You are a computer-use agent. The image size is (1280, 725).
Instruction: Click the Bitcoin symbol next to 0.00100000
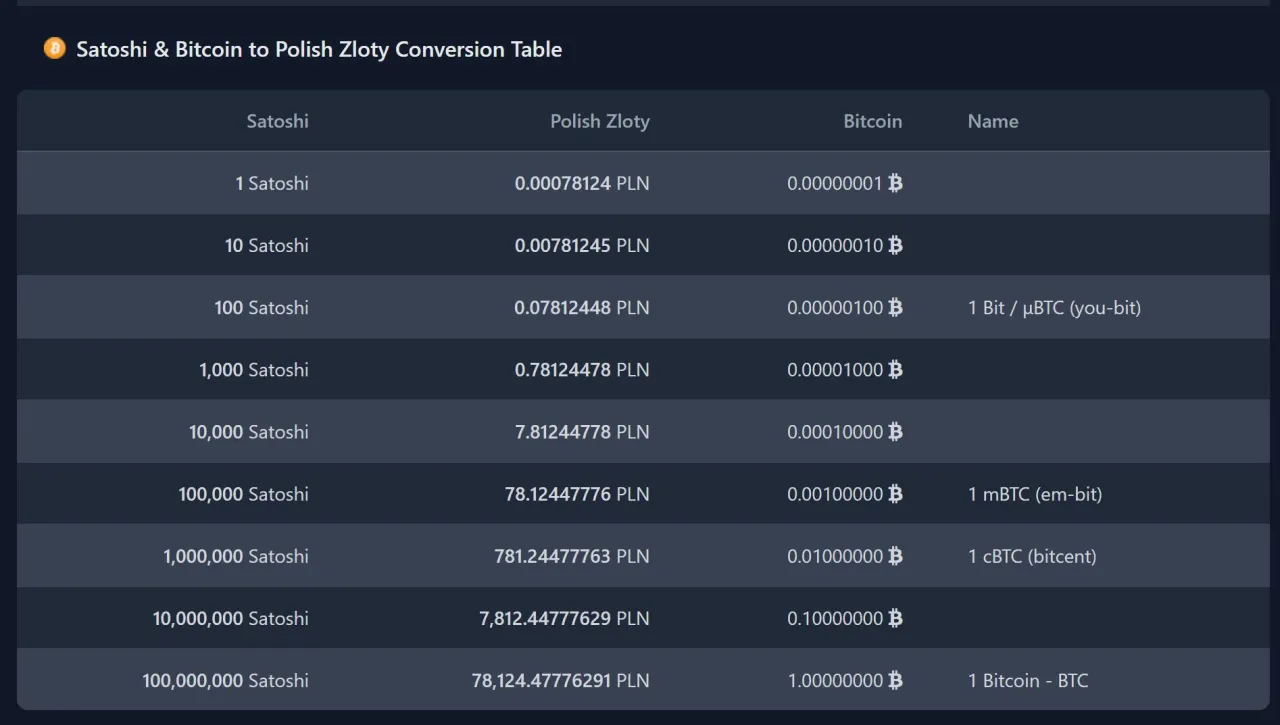[x=895, y=493]
